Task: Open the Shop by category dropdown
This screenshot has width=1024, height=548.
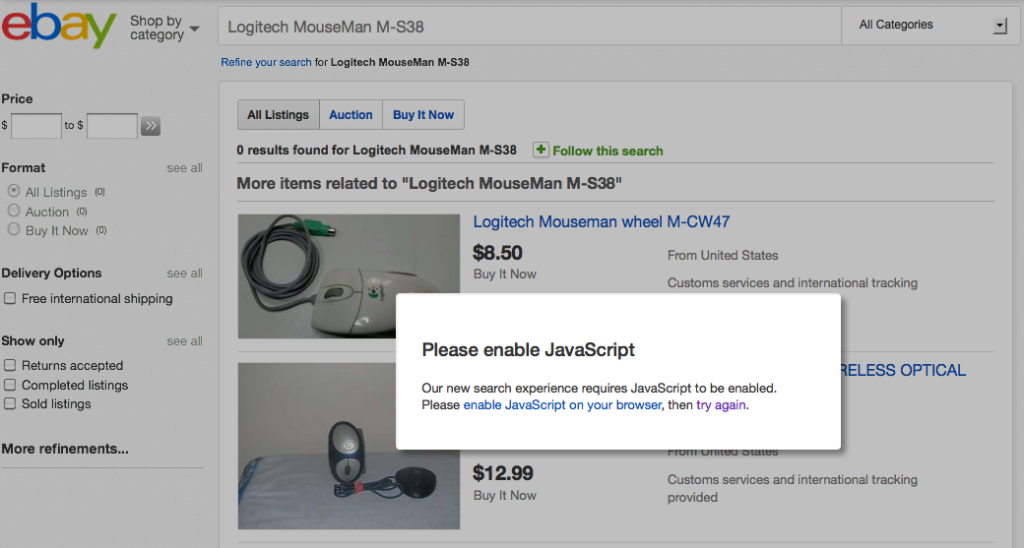Action: [164, 28]
